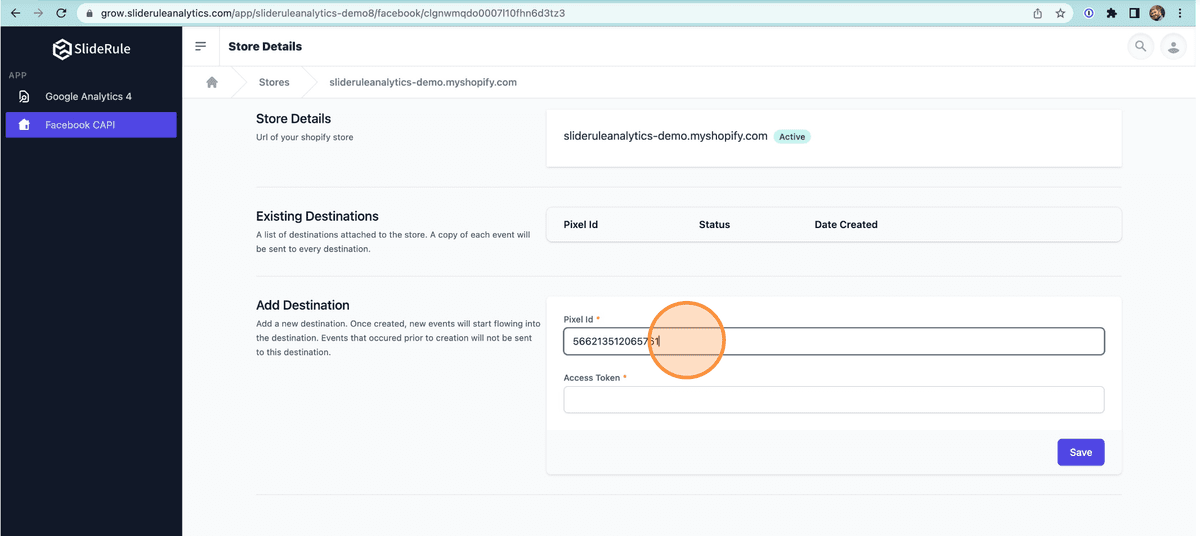Open the search magnifier icon

1140,46
